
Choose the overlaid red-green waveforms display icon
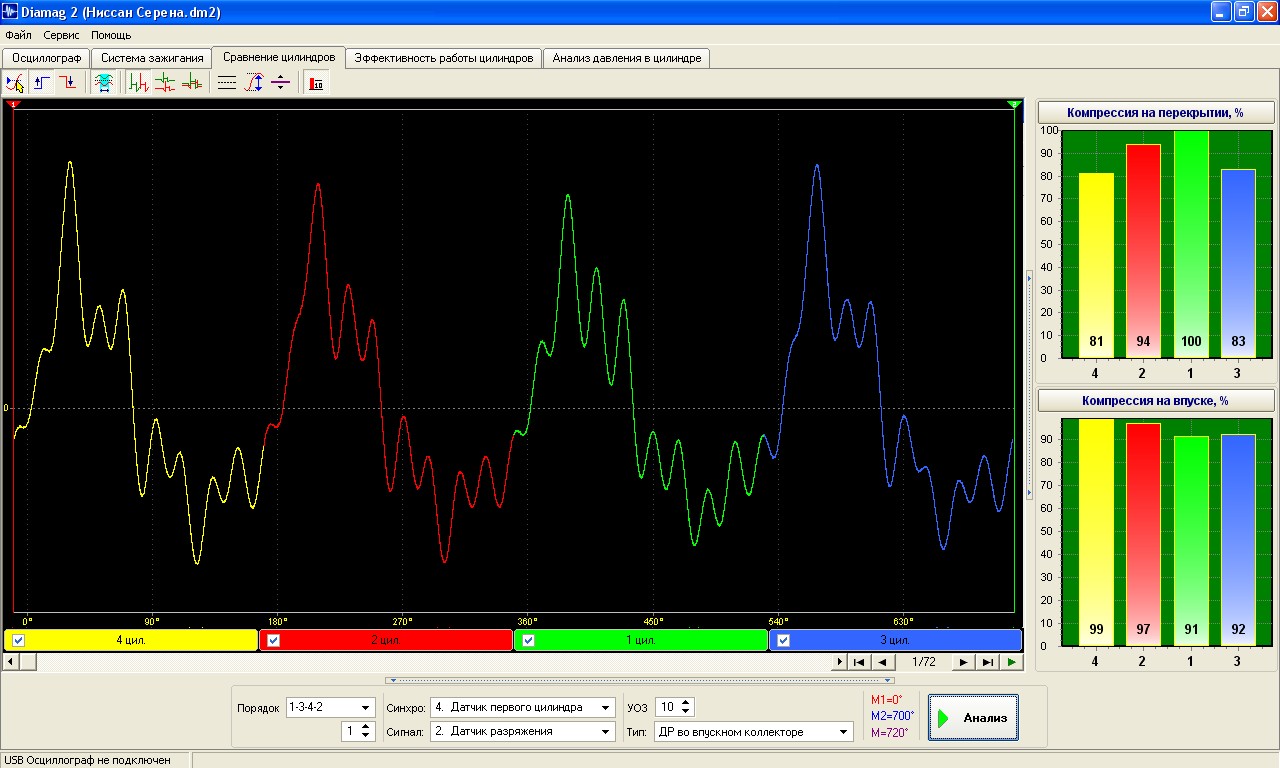[191, 83]
